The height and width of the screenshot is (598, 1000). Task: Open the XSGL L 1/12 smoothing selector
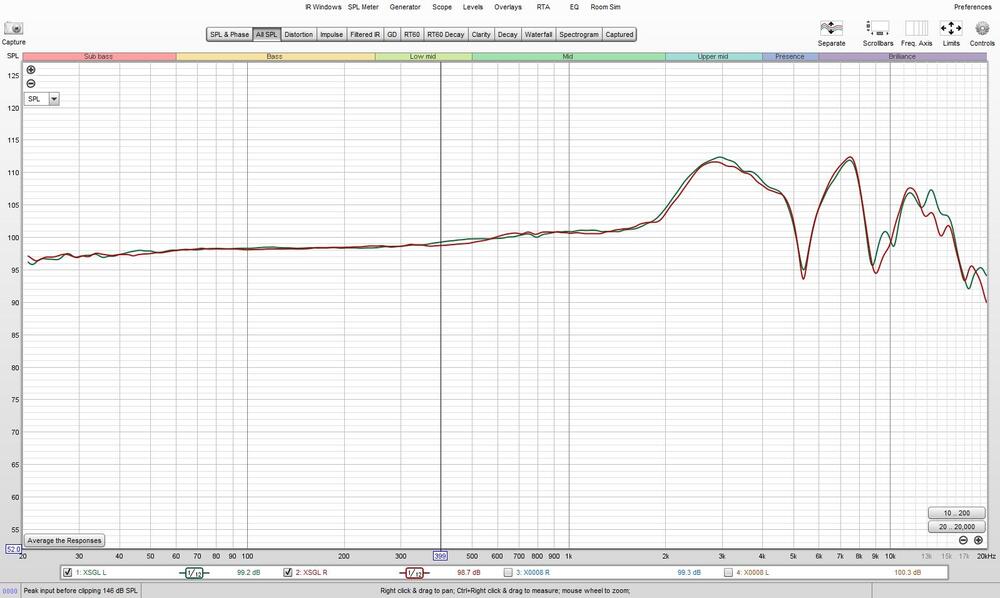click(194, 573)
